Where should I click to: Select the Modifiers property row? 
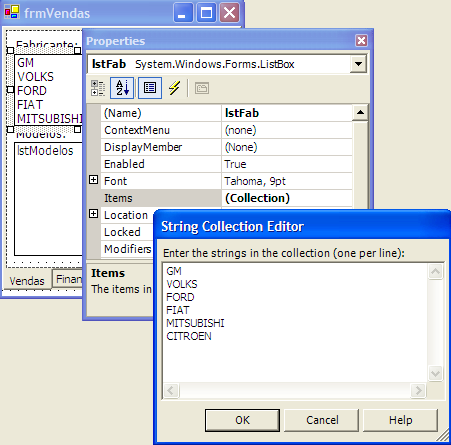[x=128, y=249]
